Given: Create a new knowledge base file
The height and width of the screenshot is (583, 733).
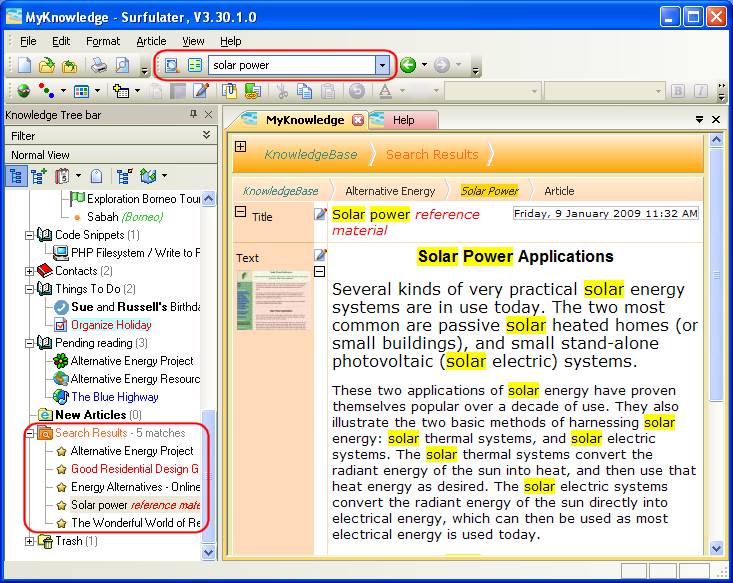Looking at the screenshot, I should pyautogui.click(x=24, y=65).
